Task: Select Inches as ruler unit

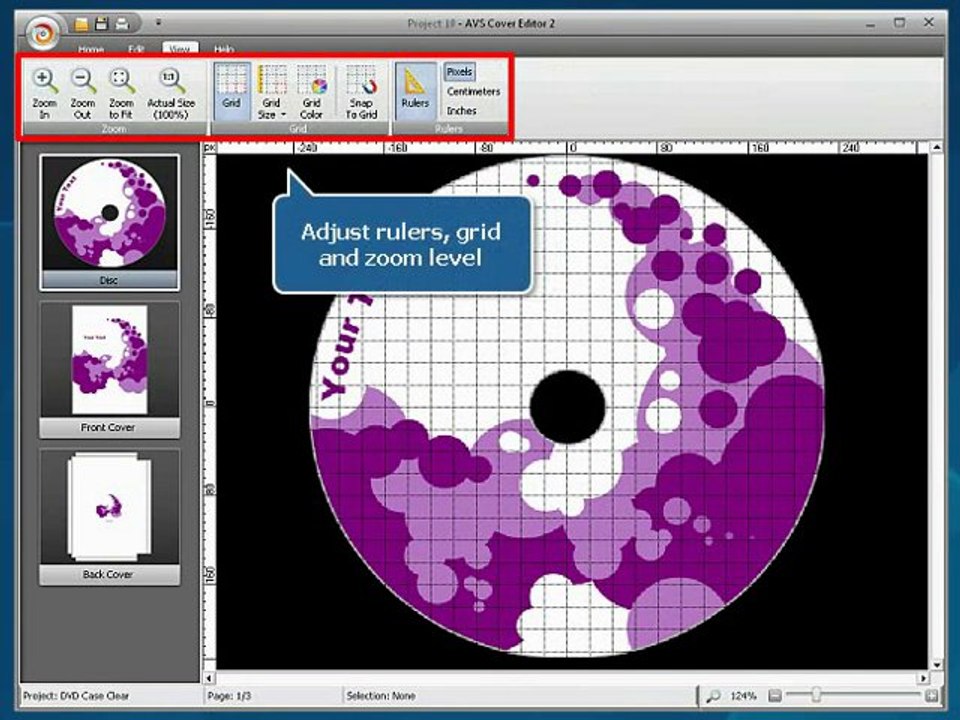Action: (x=462, y=111)
